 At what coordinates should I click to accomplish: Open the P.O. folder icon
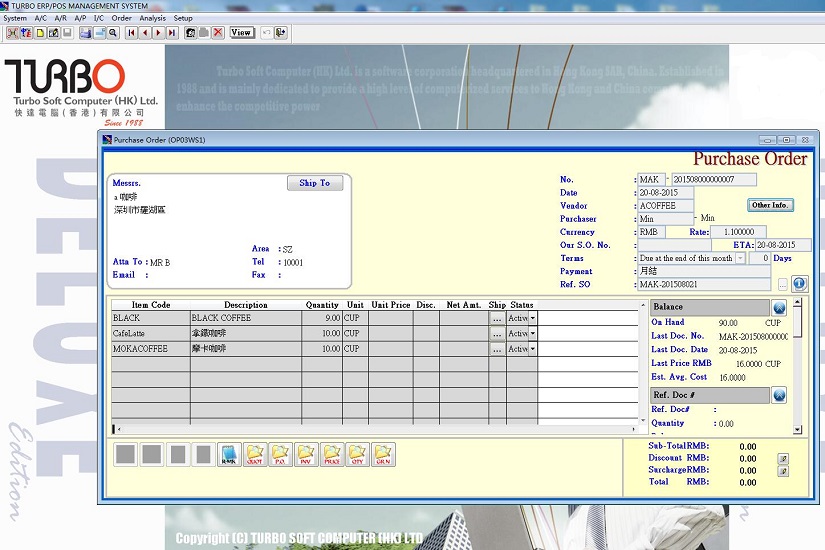tap(280, 455)
